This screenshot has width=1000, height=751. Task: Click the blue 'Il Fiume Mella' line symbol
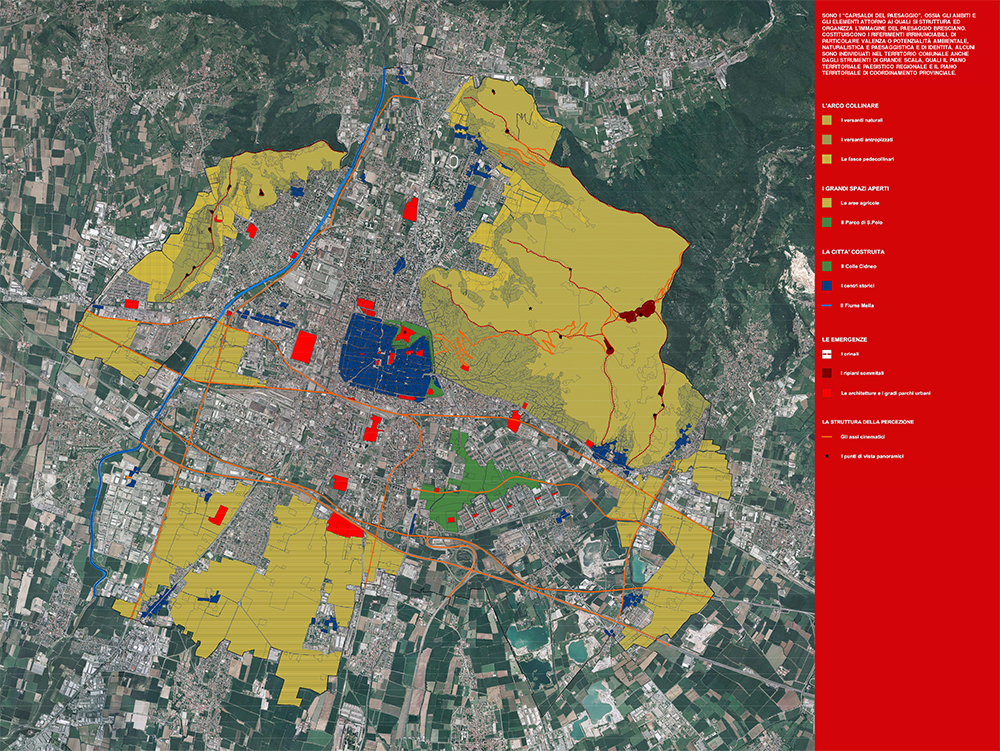(826, 305)
